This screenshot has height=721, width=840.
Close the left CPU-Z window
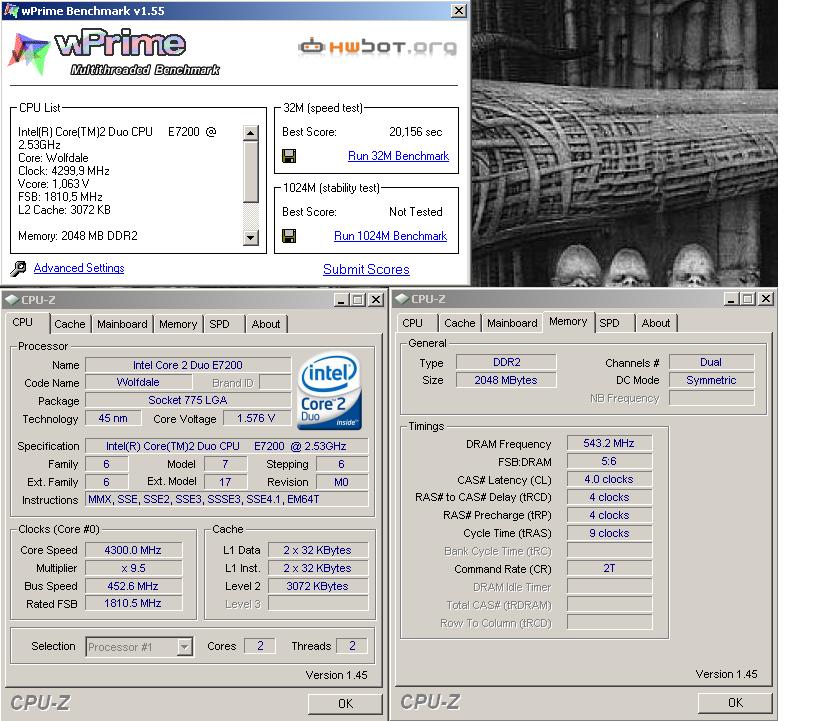[x=377, y=300]
